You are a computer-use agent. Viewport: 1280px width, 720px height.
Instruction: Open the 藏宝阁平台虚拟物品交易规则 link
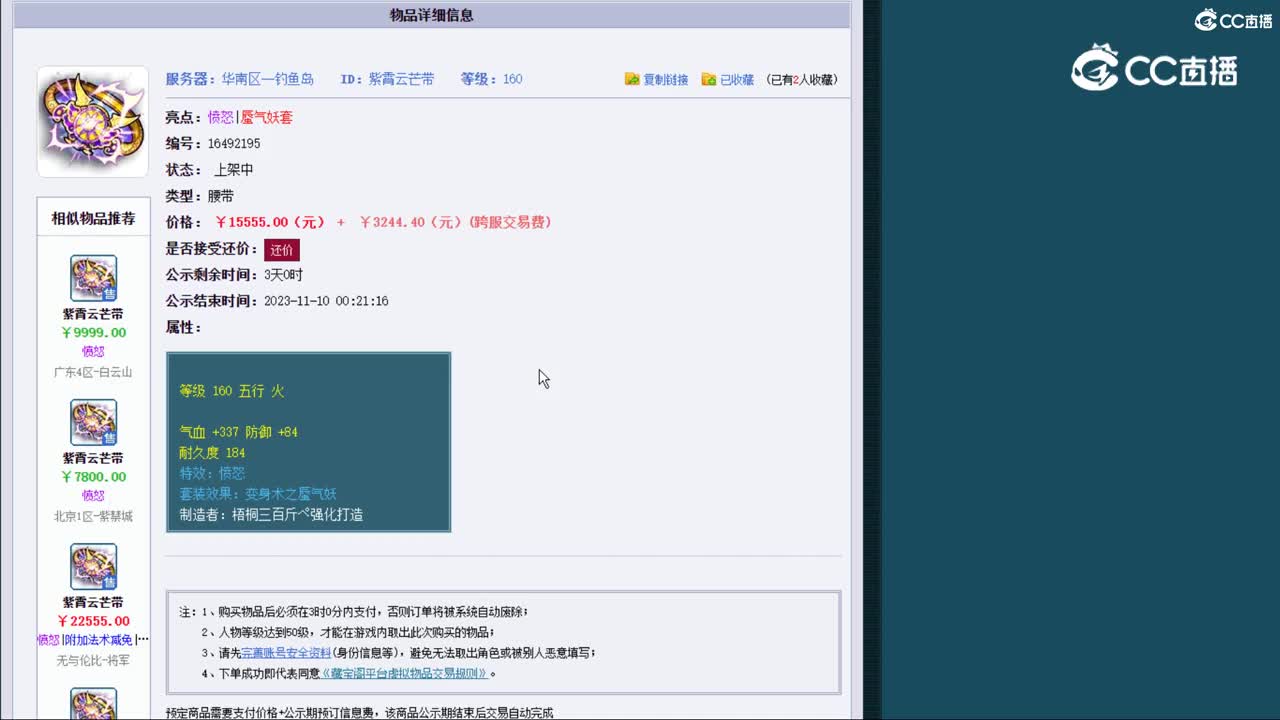tap(407, 673)
